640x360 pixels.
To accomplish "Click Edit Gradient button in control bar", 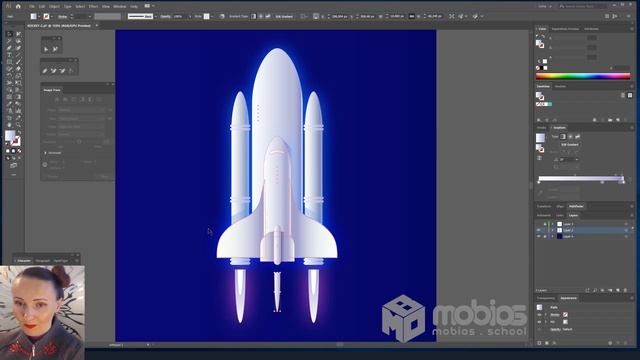I will point(284,16).
